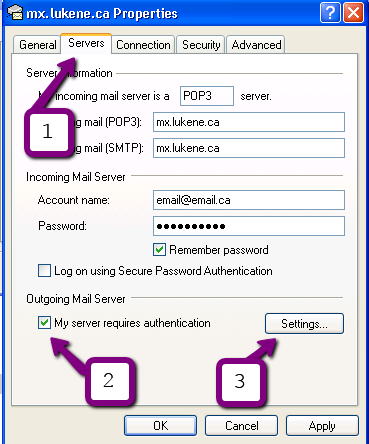Confirm changes with the OK button
The width and height of the screenshot is (369, 444).
160,425
